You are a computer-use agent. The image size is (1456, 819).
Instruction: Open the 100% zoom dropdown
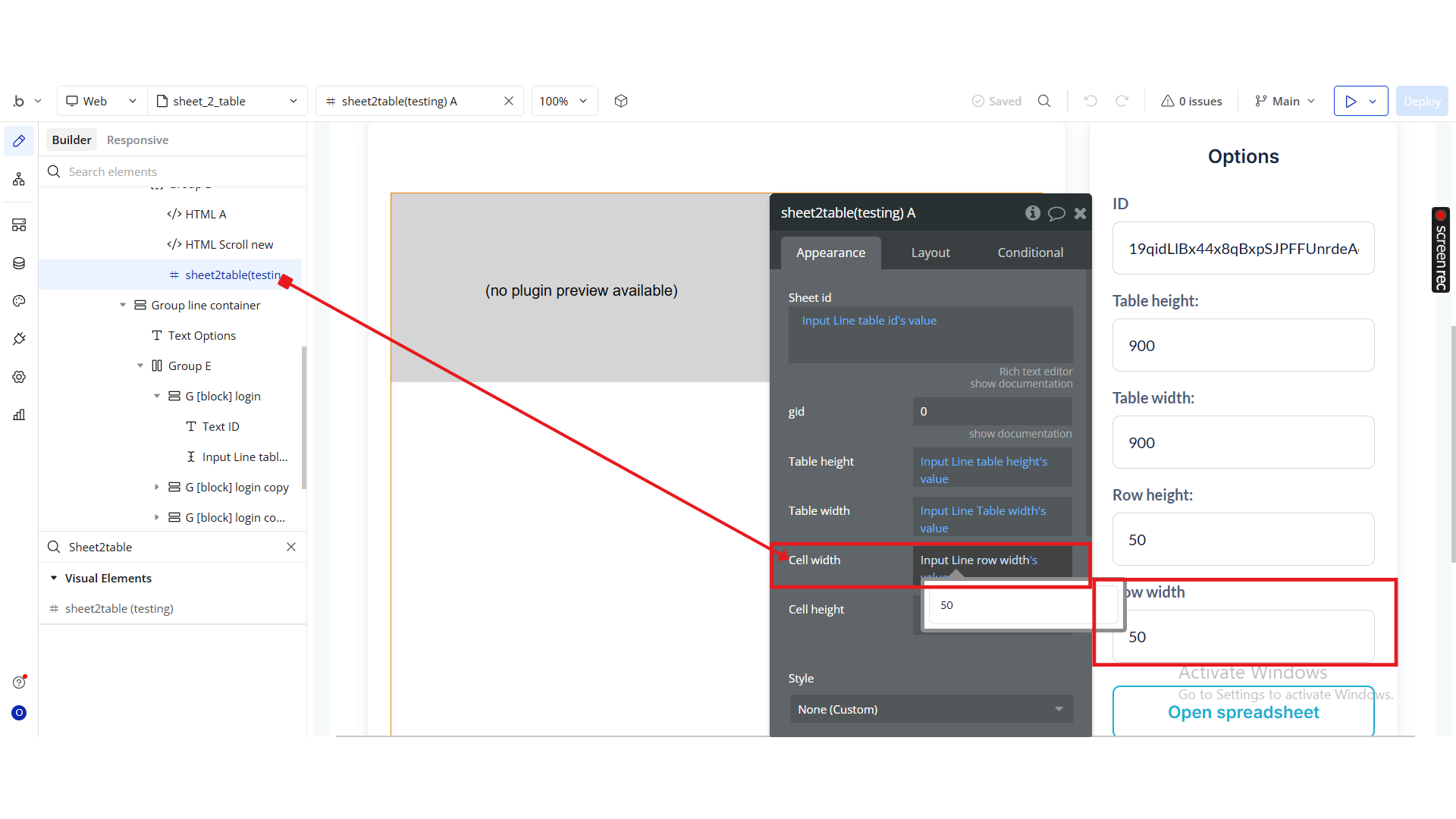pyautogui.click(x=563, y=101)
